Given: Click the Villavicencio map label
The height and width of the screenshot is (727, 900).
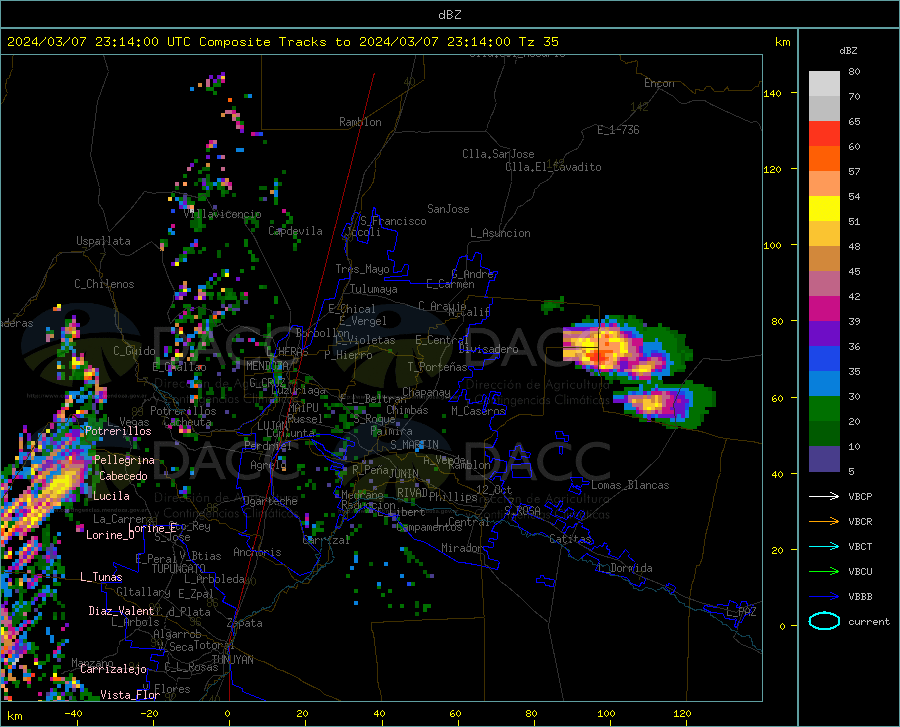Looking at the screenshot, I should pyautogui.click(x=223, y=214).
